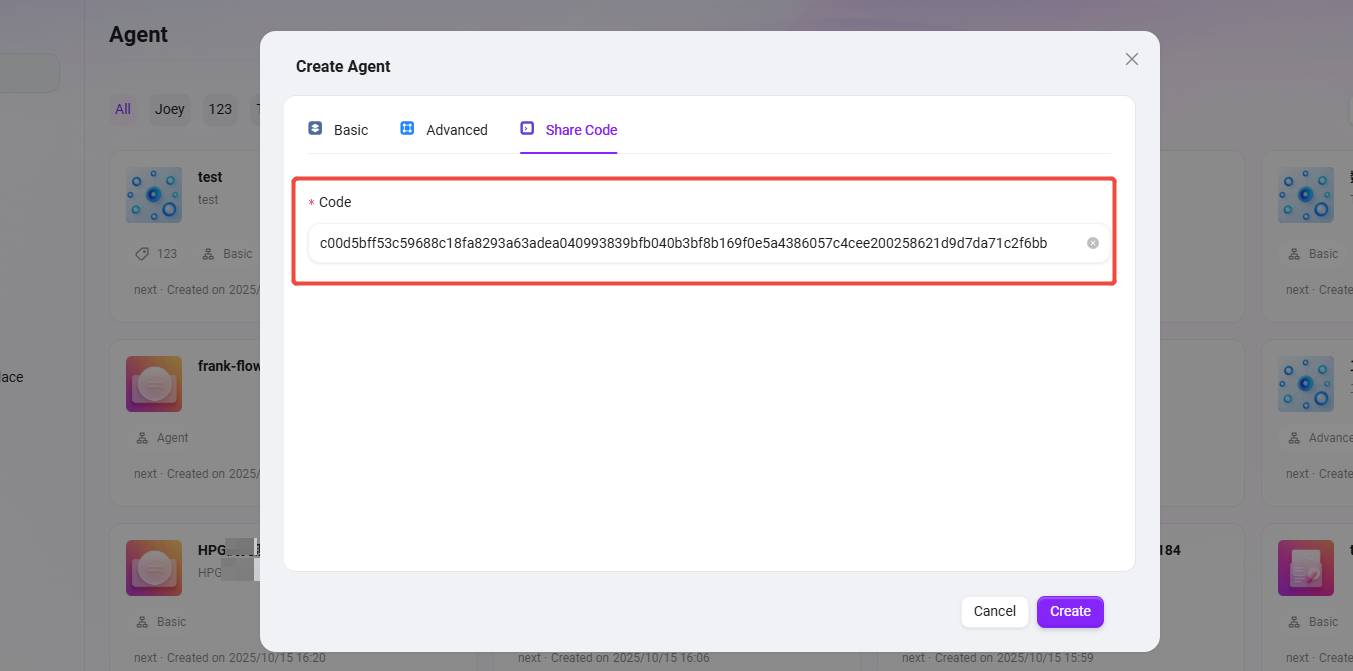Image resolution: width=1353 pixels, height=671 pixels.
Task: Click the frank-flow agent avatar icon
Action: point(154,384)
